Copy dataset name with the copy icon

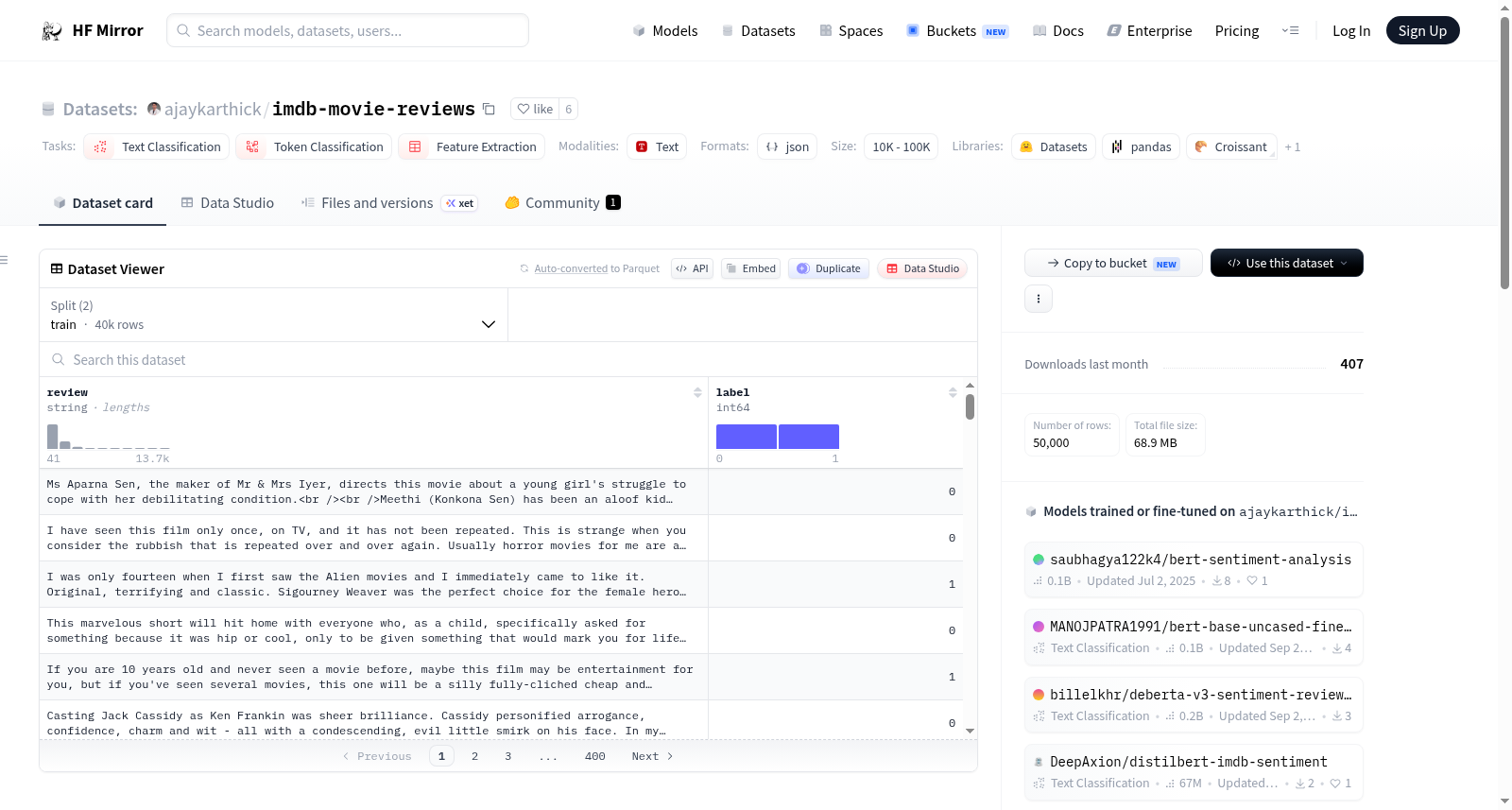pyautogui.click(x=489, y=109)
